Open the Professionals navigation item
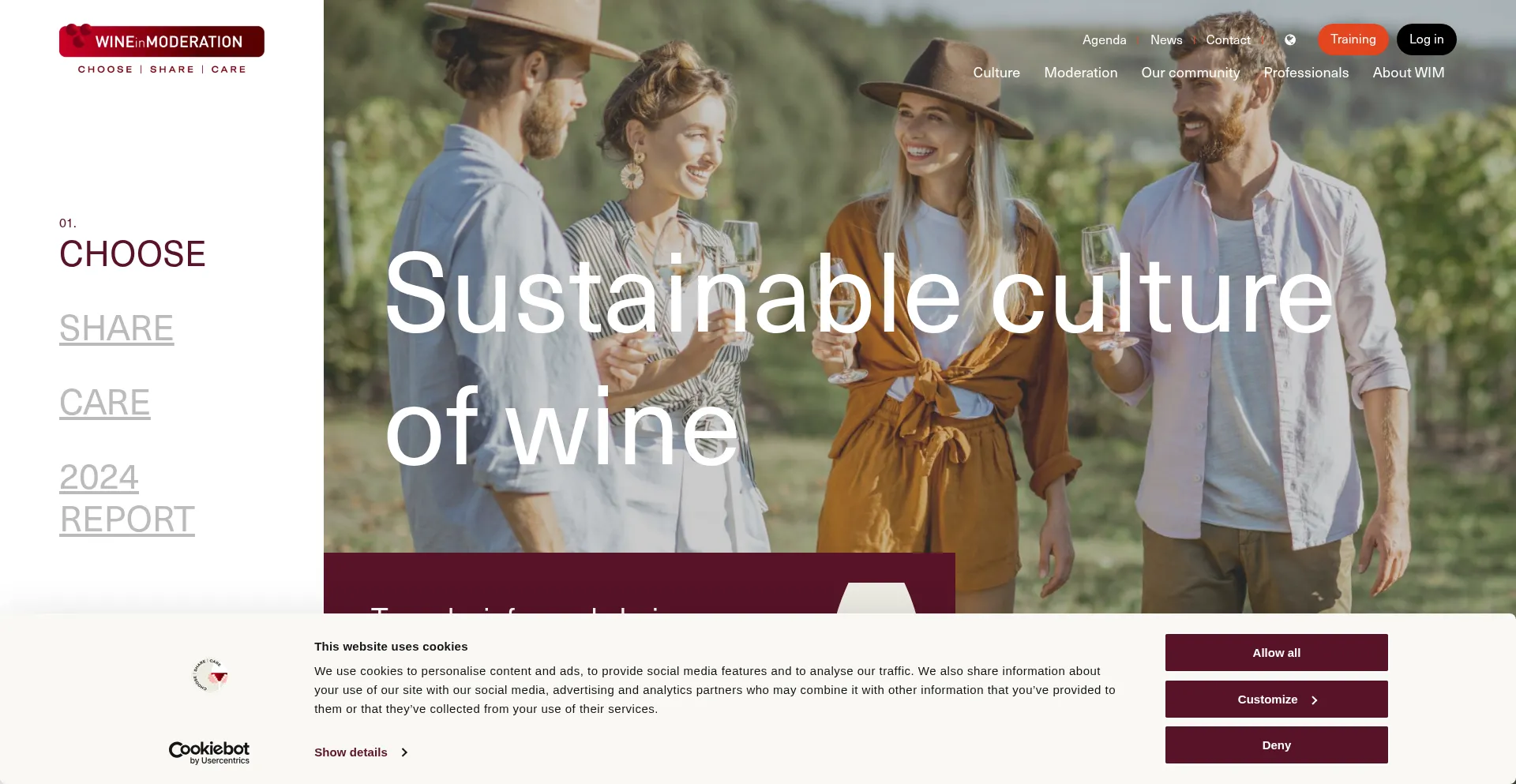 (x=1306, y=73)
